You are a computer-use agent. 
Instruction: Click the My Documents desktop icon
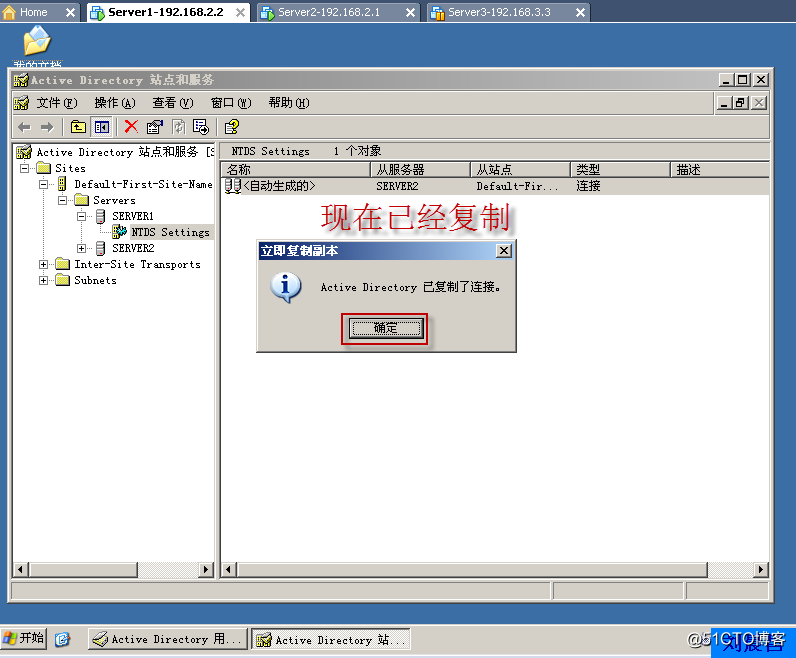(x=37, y=41)
